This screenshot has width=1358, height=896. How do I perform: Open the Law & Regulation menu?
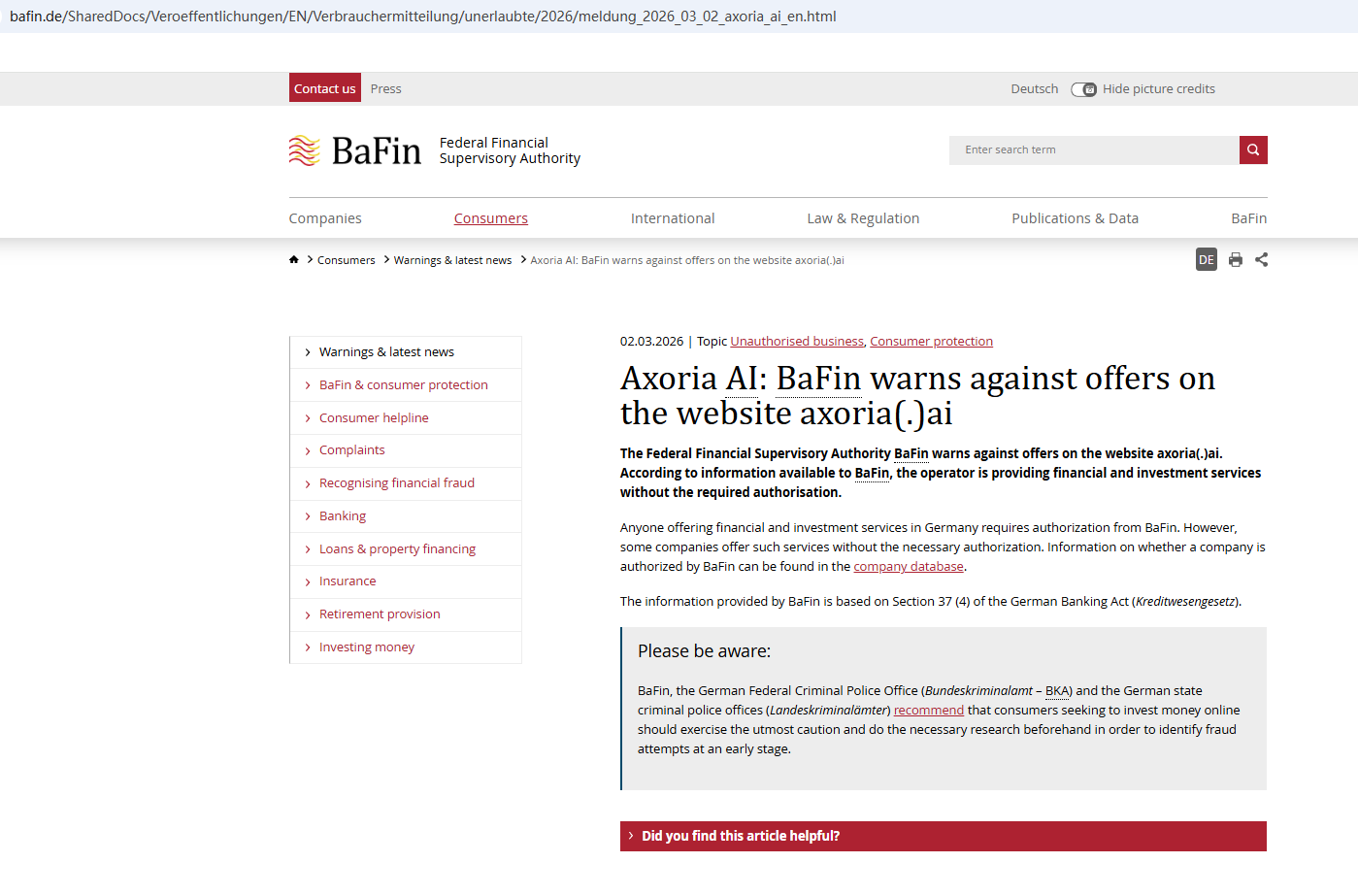[x=863, y=218]
